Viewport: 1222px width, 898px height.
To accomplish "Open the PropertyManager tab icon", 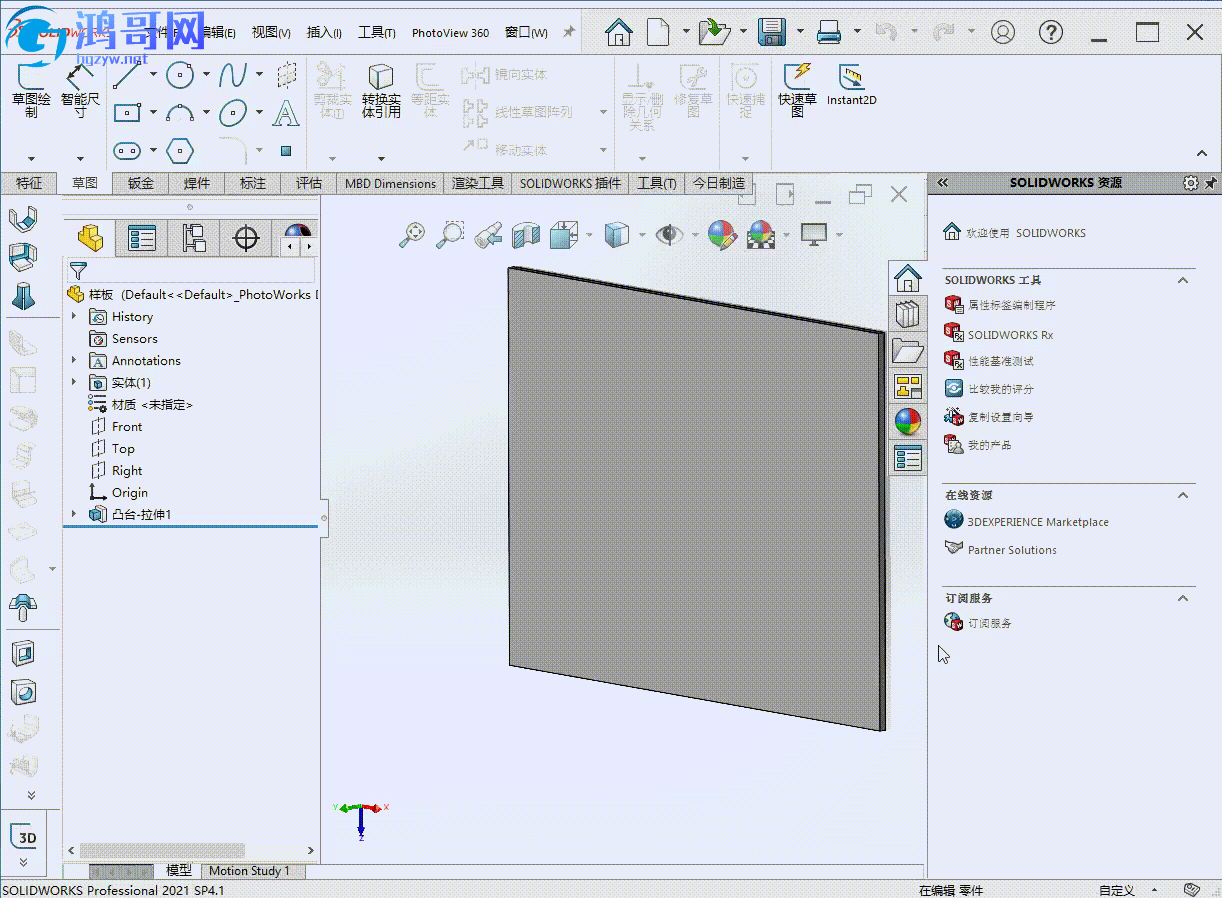I will coord(142,238).
